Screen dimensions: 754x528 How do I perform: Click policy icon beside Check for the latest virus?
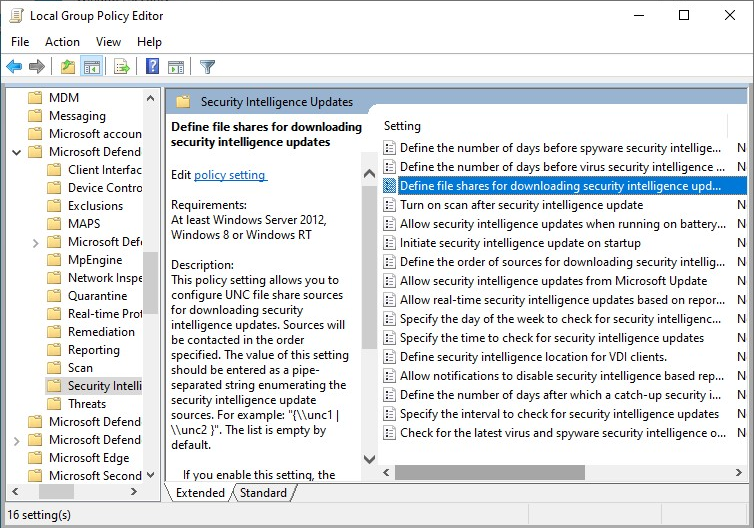click(x=390, y=433)
